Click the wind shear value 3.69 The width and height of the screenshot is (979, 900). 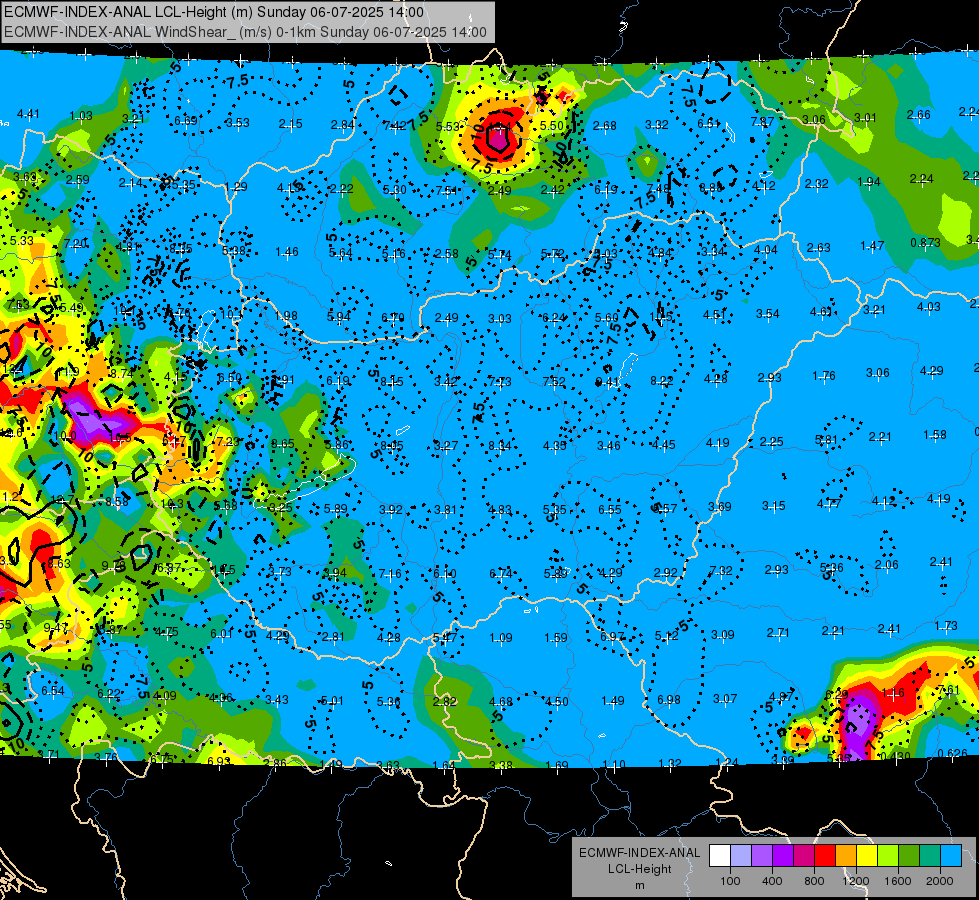pyautogui.click(x=719, y=507)
